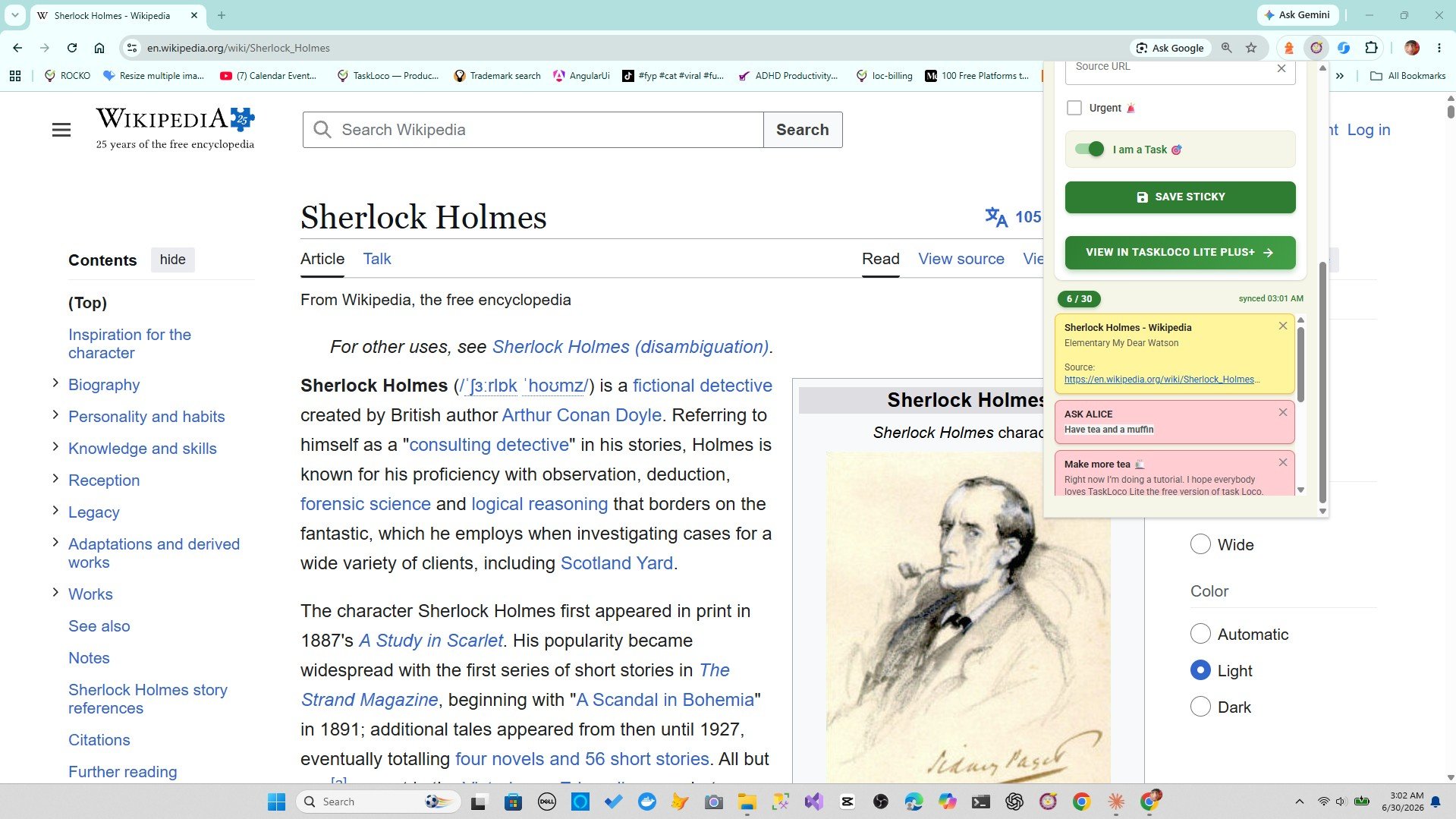
Task: Open the View source tab
Action: point(961,259)
